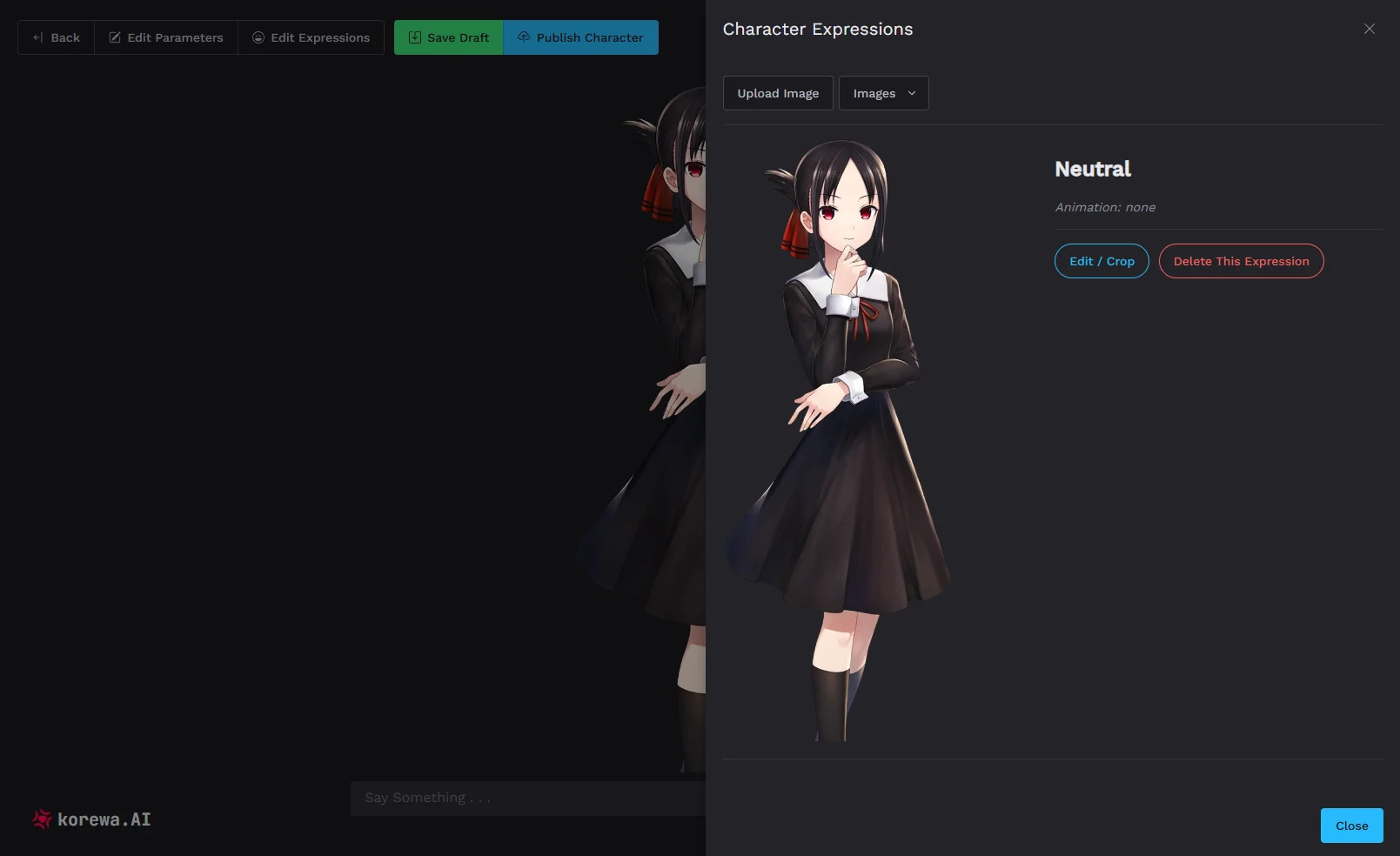
Task: Click the Say Something chat input field
Action: tap(522, 798)
